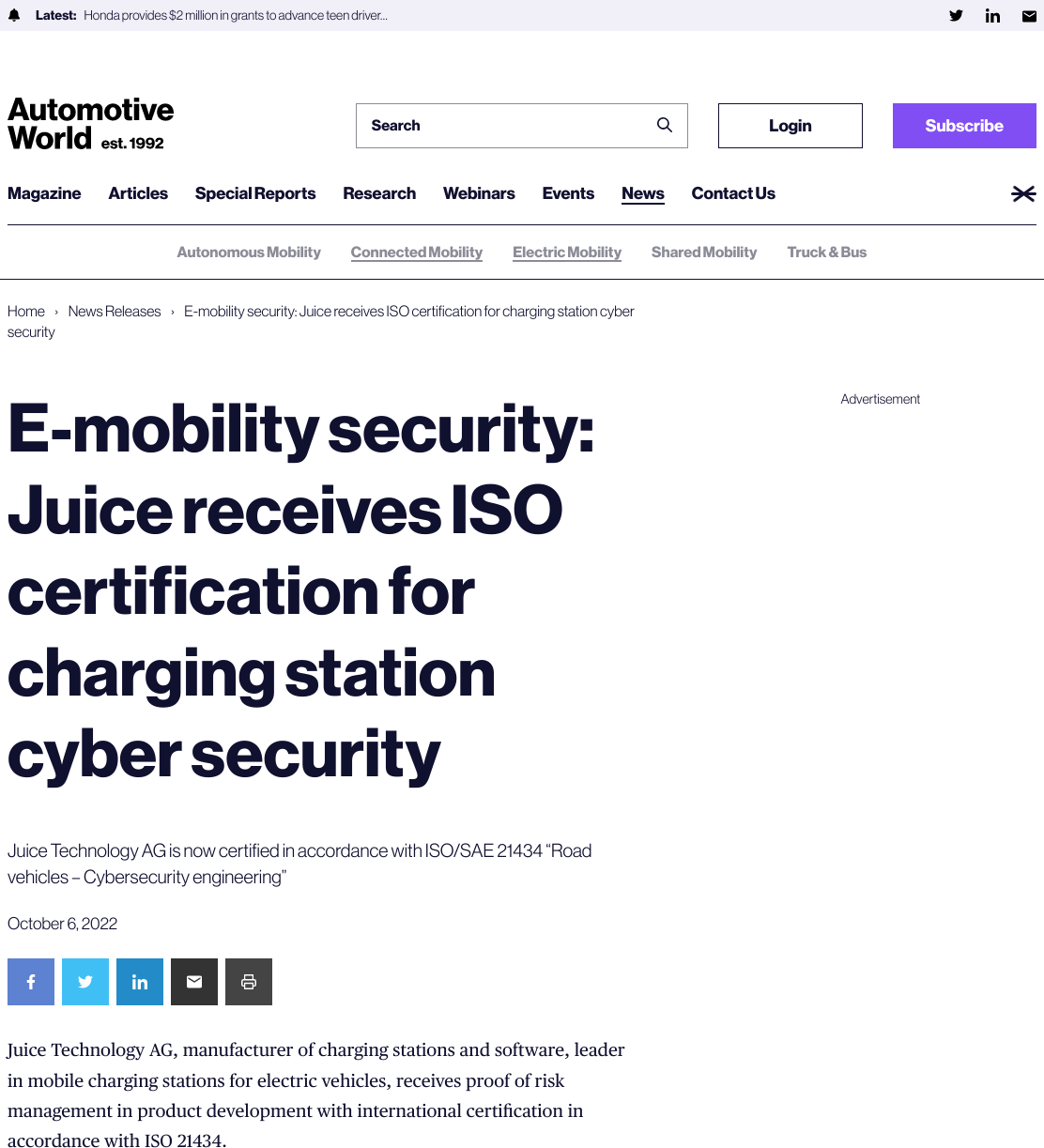
Task: Click the search magnifier icon
Action: pyautogui.click(x=665, y=125)
